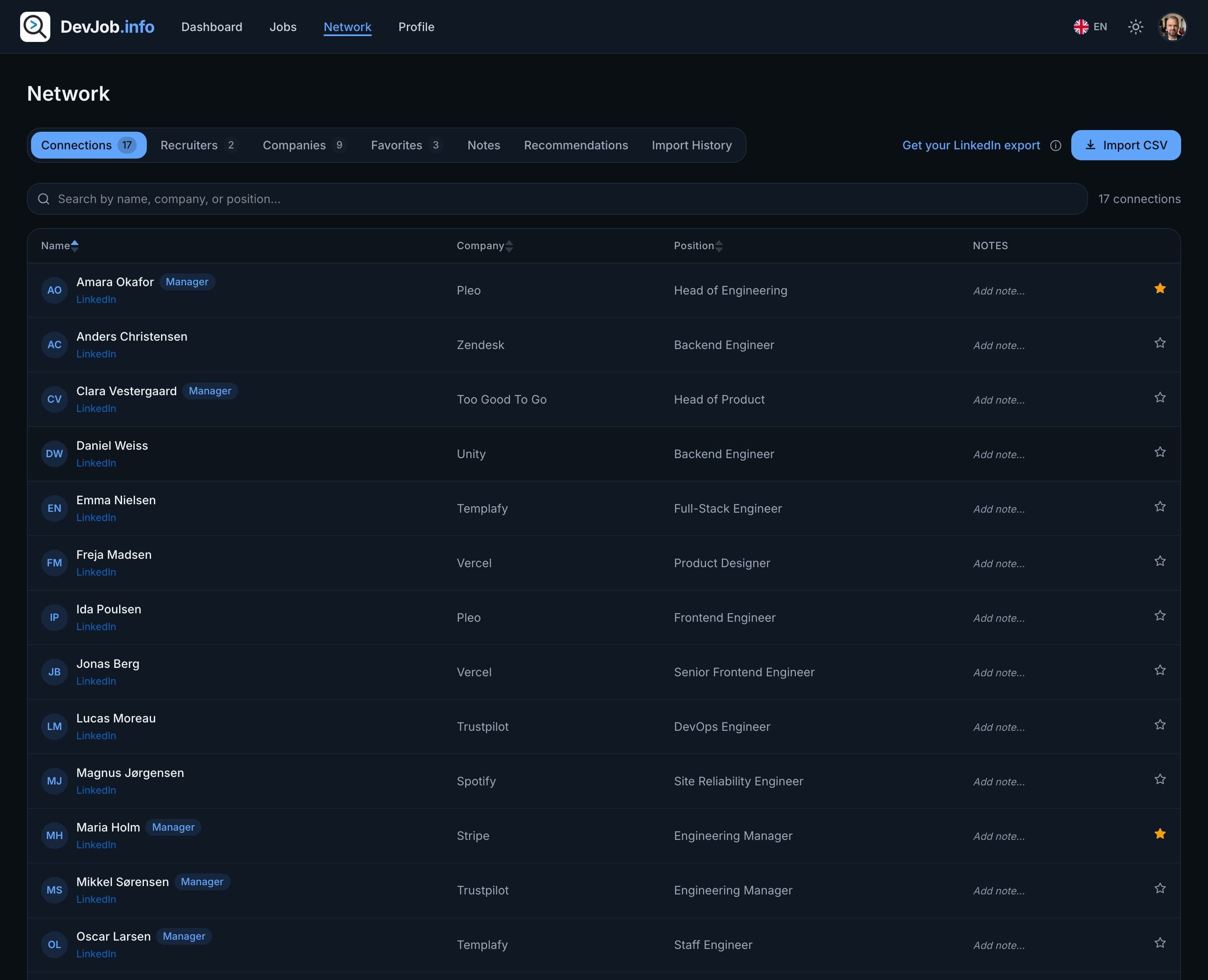Click the AO avatar for Amara Okafor

pos(54,290)
